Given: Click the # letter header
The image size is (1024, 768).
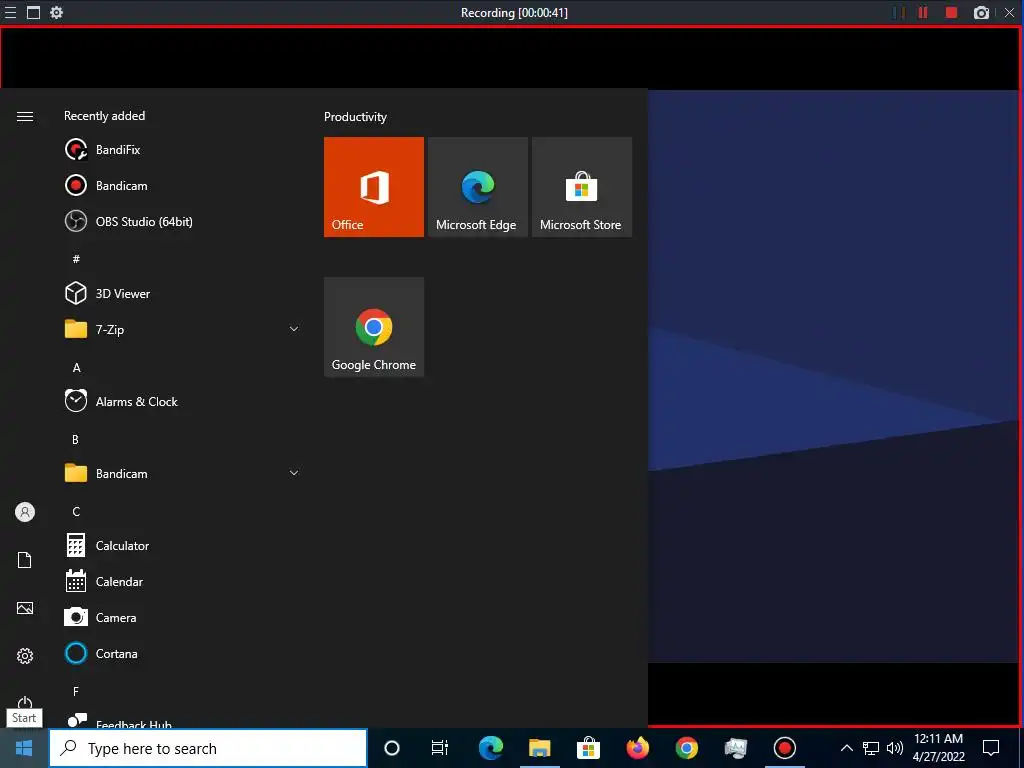Looking at the screenshot, I should 76,259.
